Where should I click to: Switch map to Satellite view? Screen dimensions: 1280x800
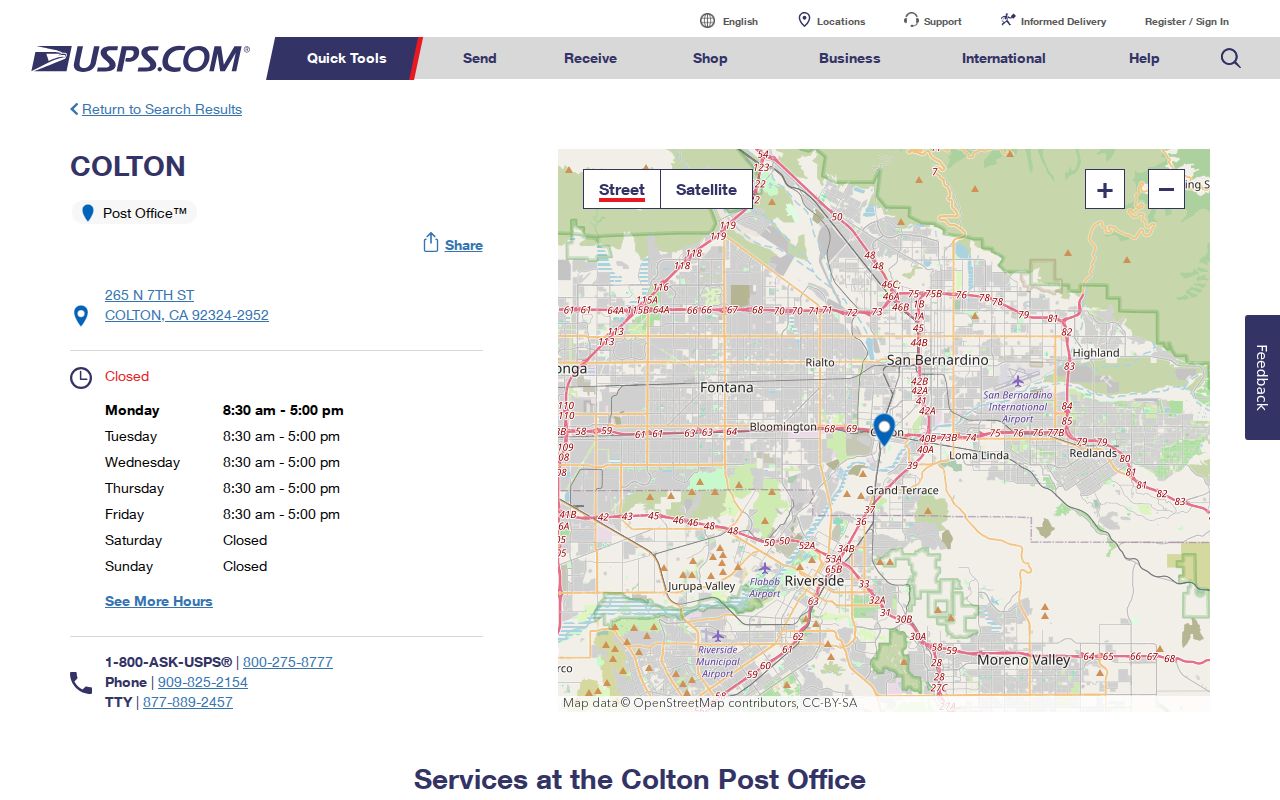(706, 189)
